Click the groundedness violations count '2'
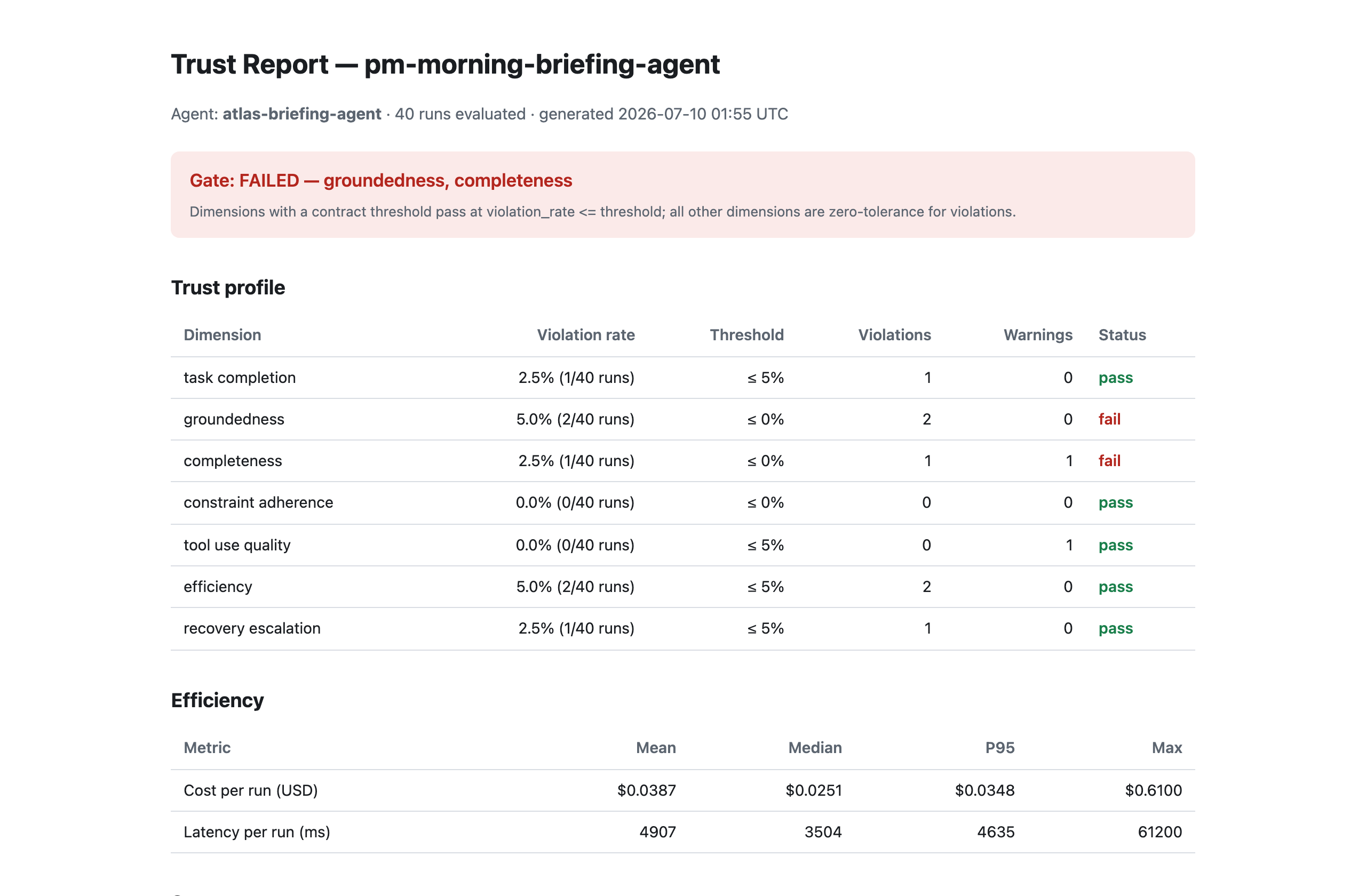Screen dimensions: 1366x896 pyautogui.click(x=926, y=419)
